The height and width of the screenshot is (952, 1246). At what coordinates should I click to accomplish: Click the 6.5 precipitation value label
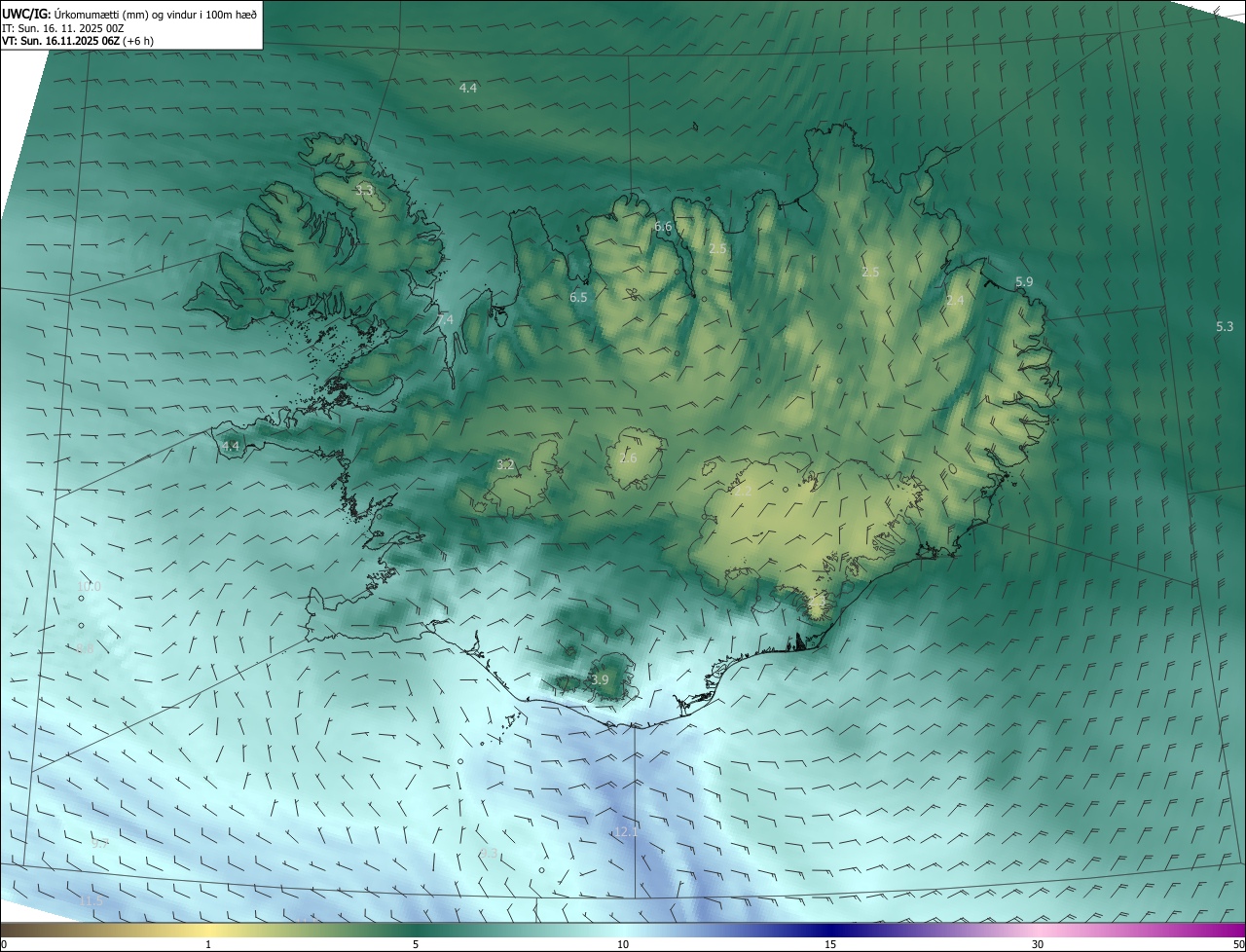(578, 297)
